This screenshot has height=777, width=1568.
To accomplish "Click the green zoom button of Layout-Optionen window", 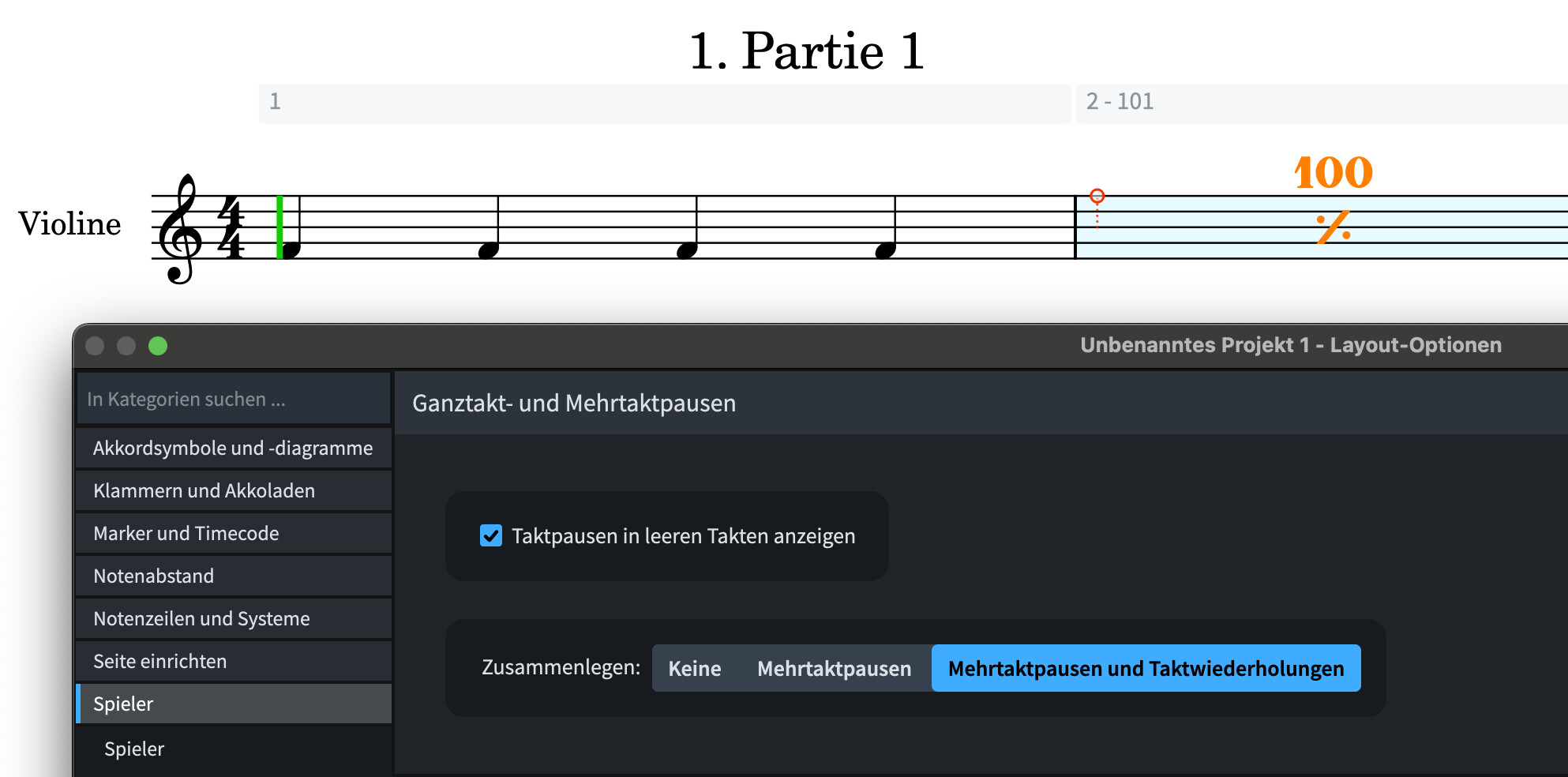I will [x=158, y=346].
